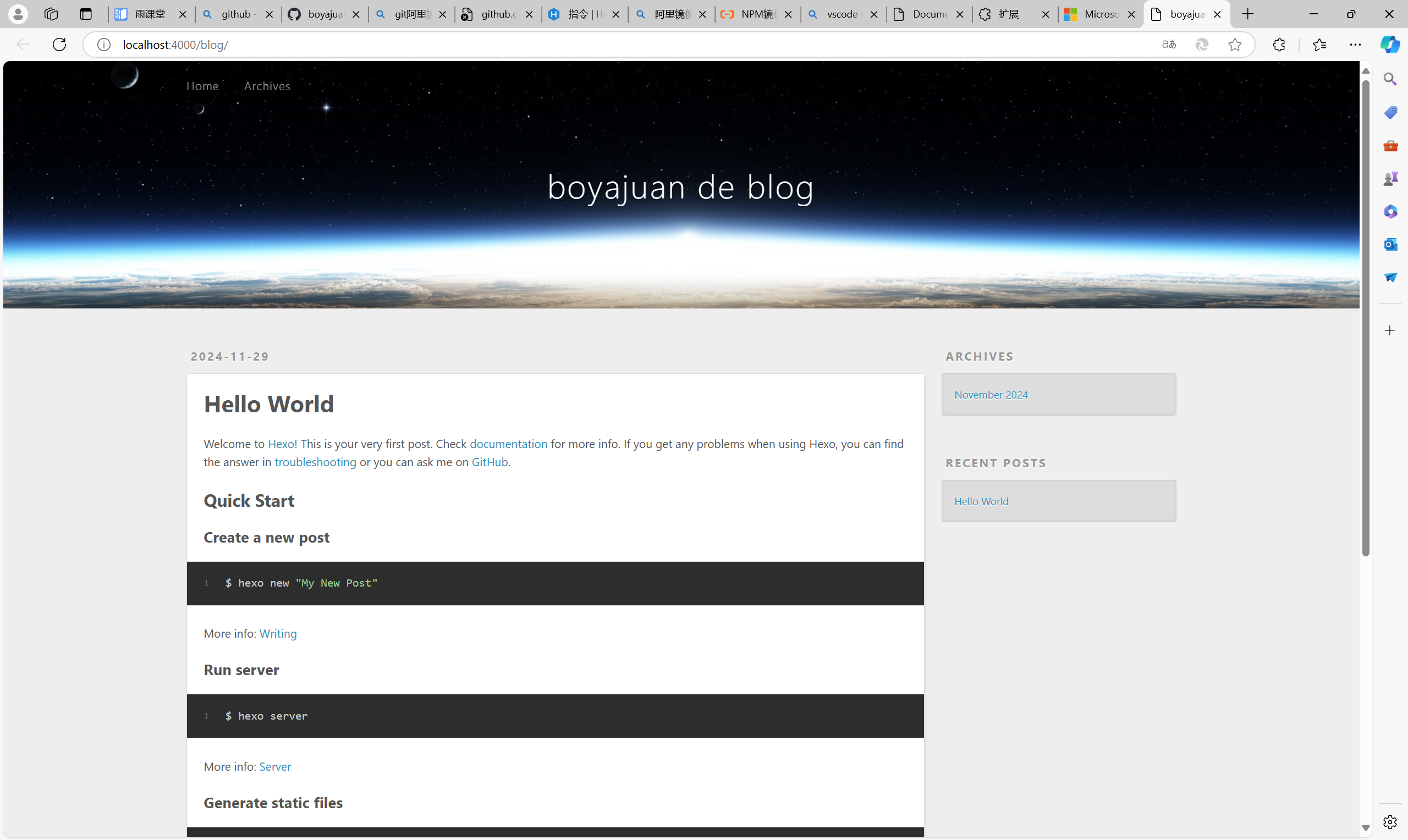The image size is (1408, 840).
Task: Click the translate page icon in address bar
Action: pos(1169,44)
